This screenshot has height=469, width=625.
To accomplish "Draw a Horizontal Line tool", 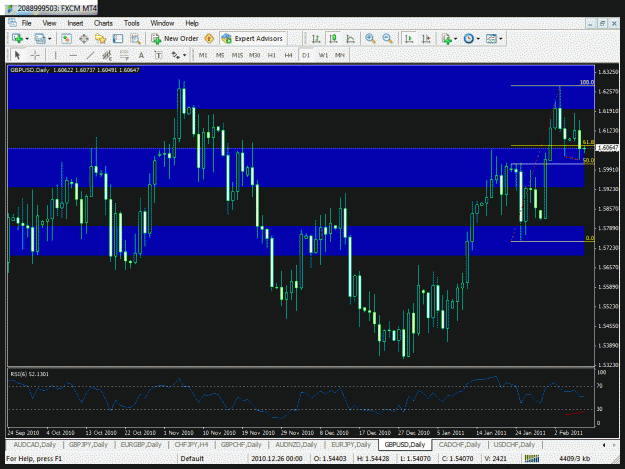I will tap(73, 55).
